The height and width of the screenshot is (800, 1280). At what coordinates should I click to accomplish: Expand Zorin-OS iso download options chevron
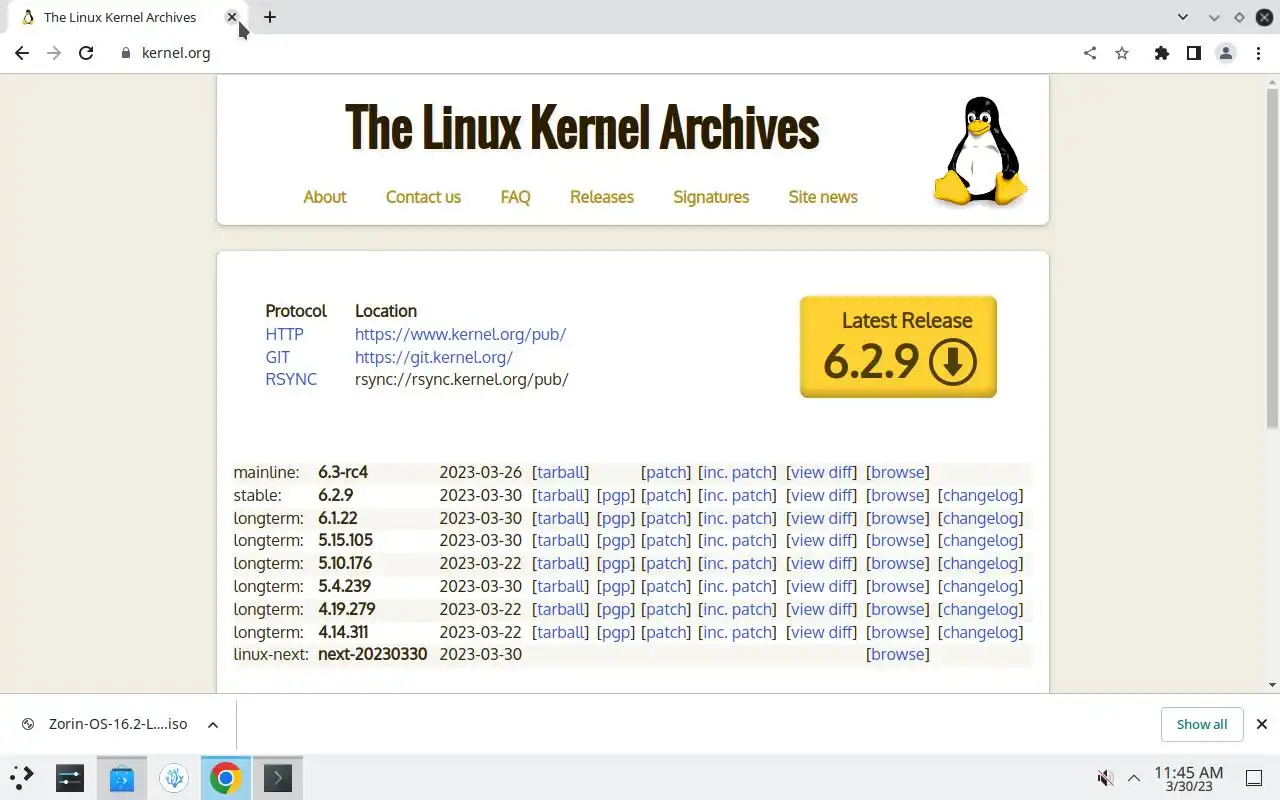click(213, 724)
